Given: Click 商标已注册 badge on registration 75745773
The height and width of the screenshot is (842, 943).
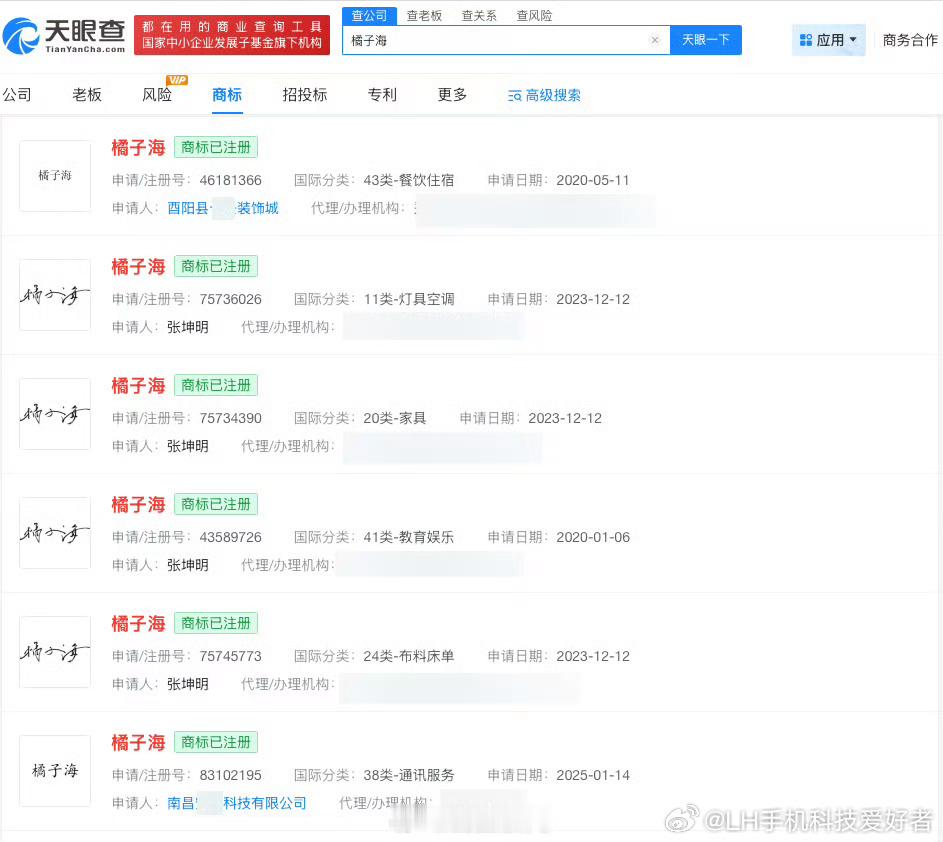Looking at the screenshot, I should point(216,624).
